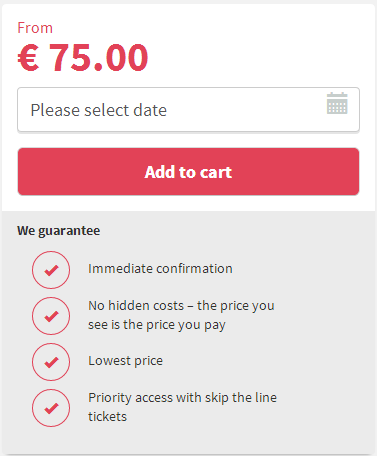Click the euro currency symbol
This screenshot has width=377, height=456.
click(28, 58)
